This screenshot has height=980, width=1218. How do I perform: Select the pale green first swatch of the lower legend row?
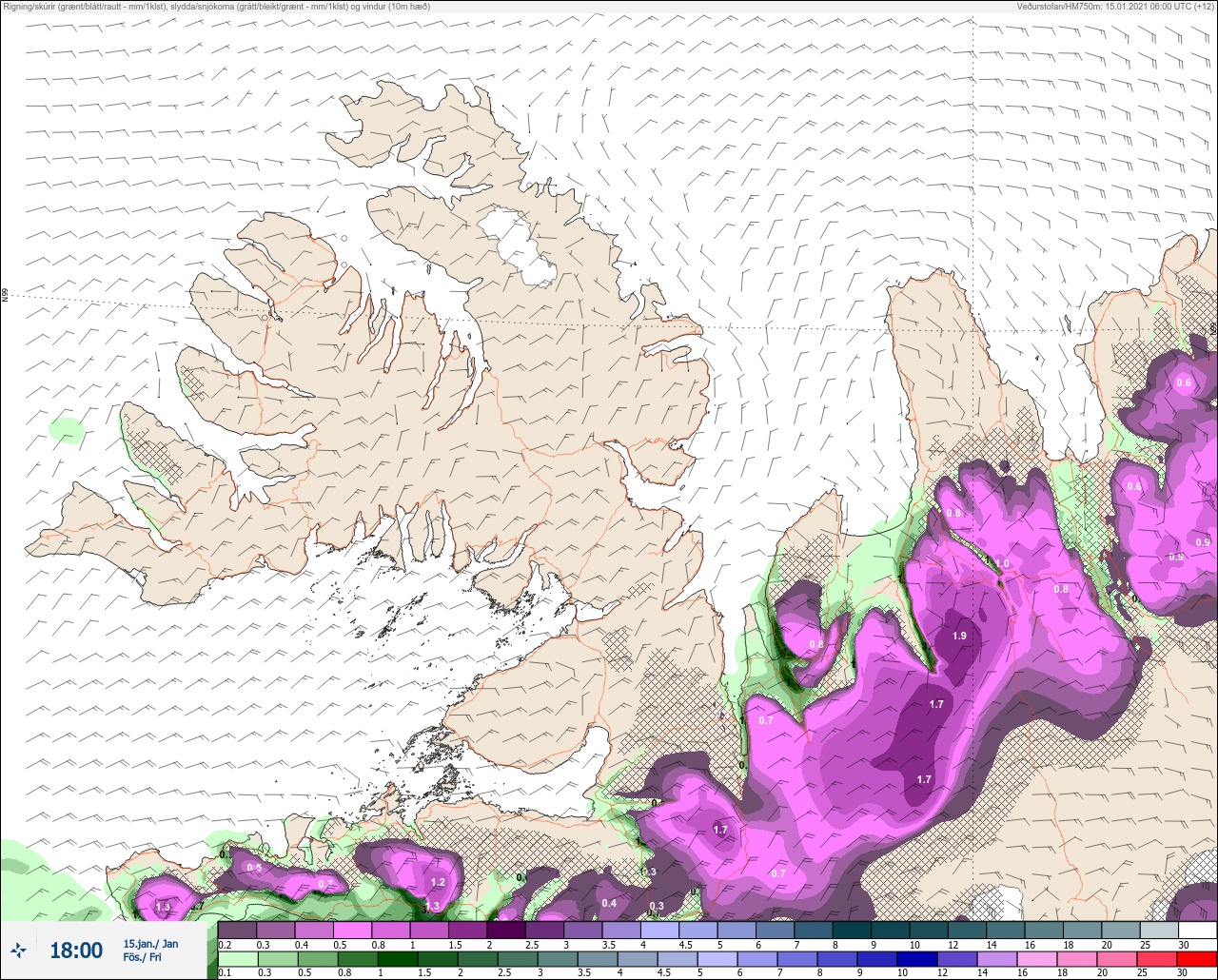[237, 960]
